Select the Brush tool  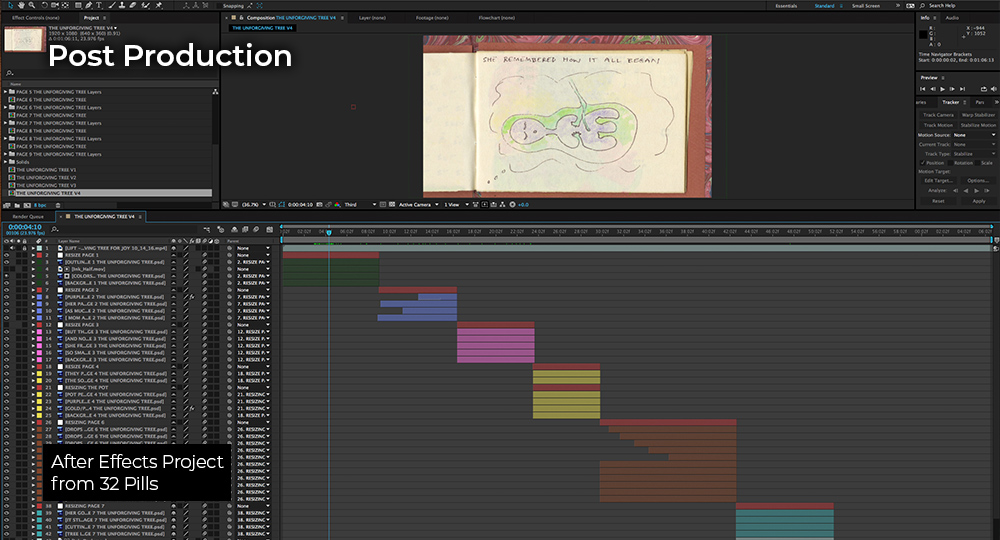pos(112,5)
